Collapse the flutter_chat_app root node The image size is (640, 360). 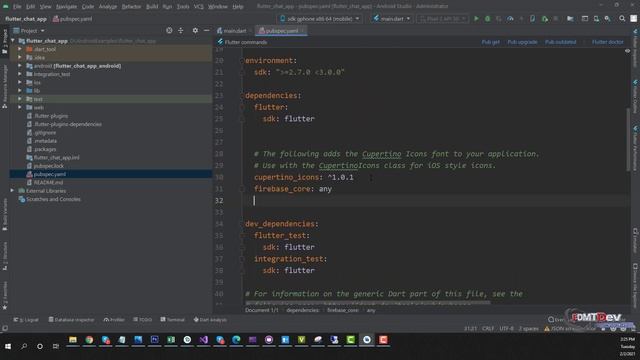13,41
